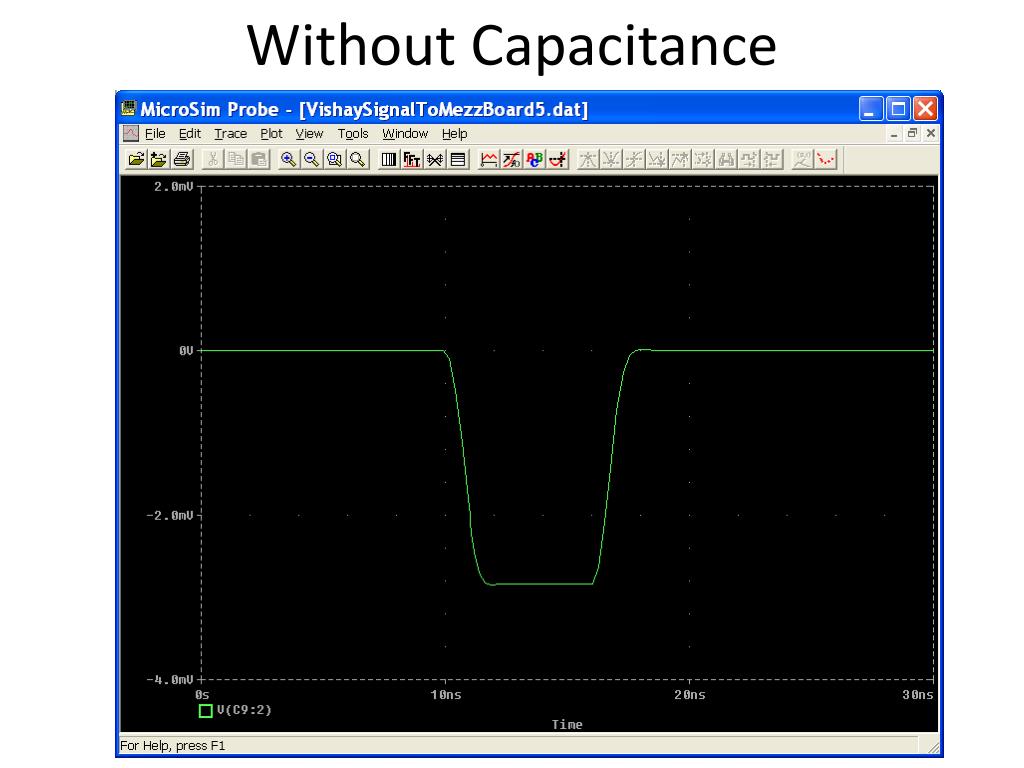Viewport: 1024px width, 768px height.
Task: Open the Help menu
Action: coord(455,134)
